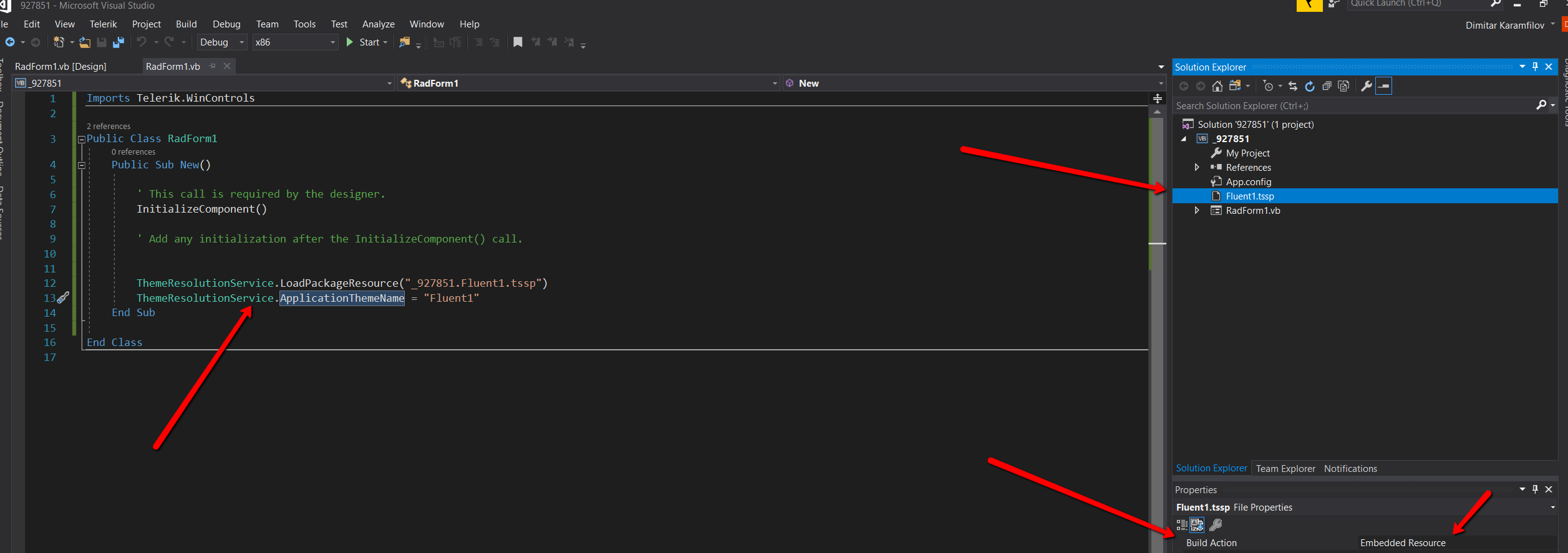Switch to the RadForm1.vb [Design] tab
1568x553 pixels.
click(60, 66)
